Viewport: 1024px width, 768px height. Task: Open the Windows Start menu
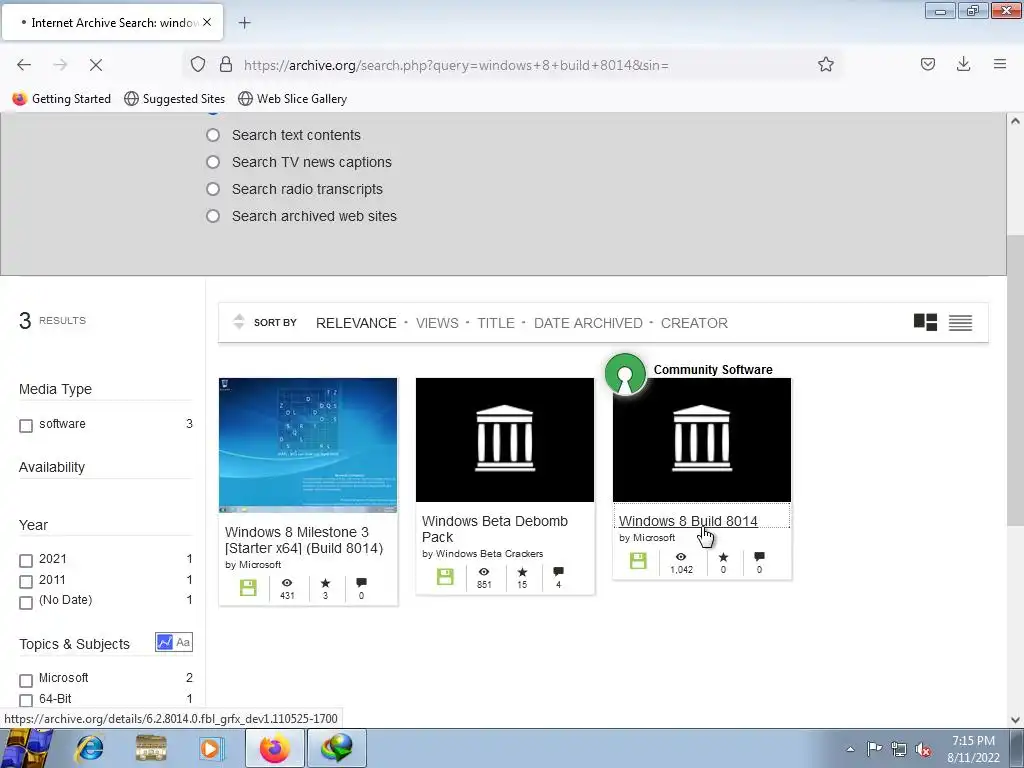26,748
